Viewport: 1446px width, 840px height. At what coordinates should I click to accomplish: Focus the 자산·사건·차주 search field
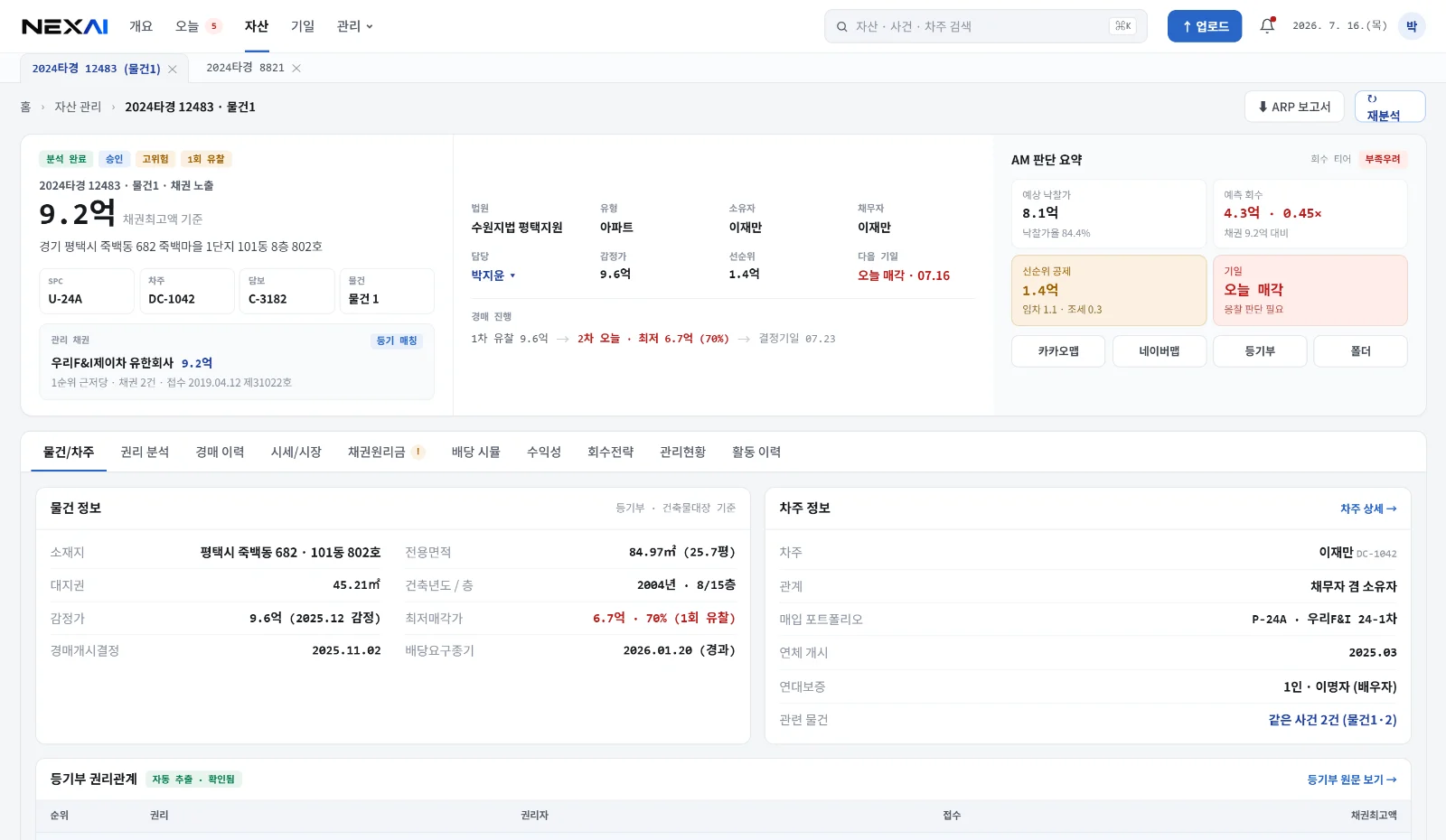985,26
